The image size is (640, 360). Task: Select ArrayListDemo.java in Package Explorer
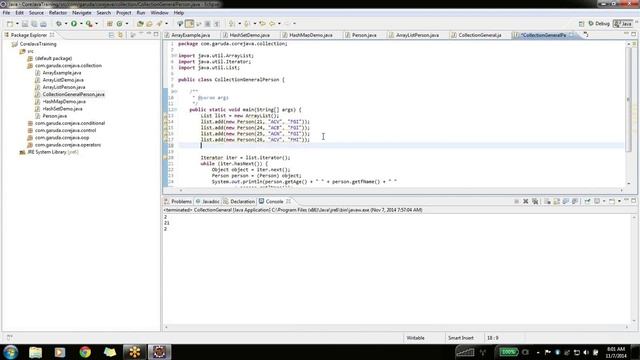point(63,80)
